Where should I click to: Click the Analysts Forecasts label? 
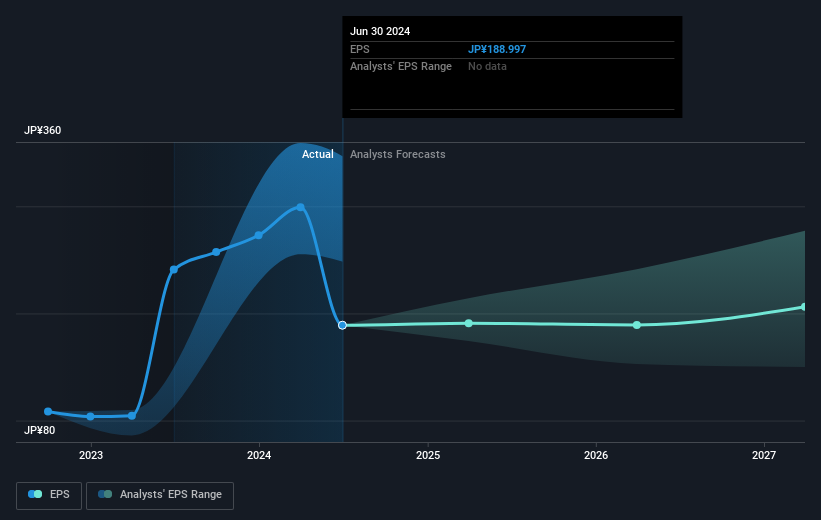point(397,154)
